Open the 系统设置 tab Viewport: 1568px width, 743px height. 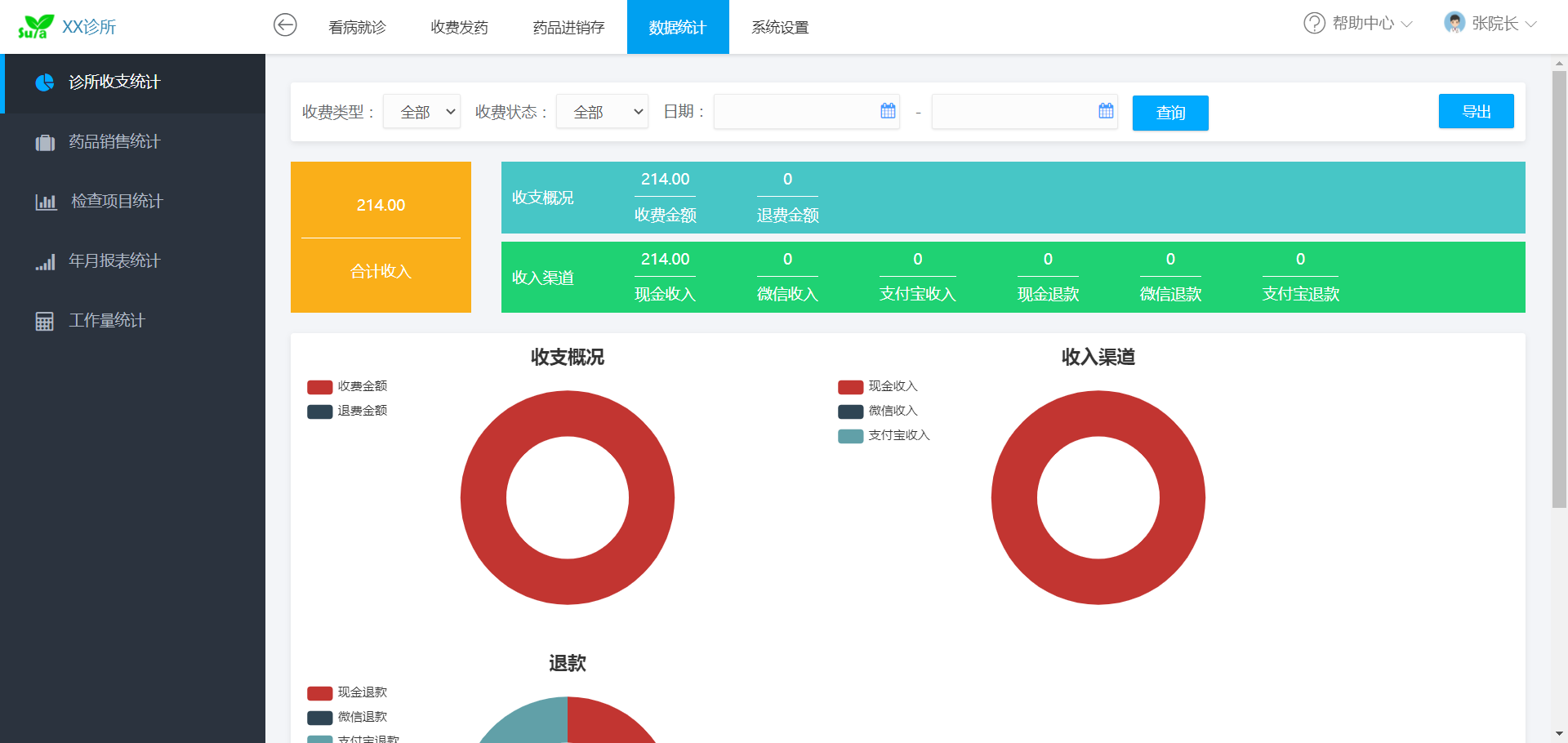pyautogui.click(x=780, y=27)
